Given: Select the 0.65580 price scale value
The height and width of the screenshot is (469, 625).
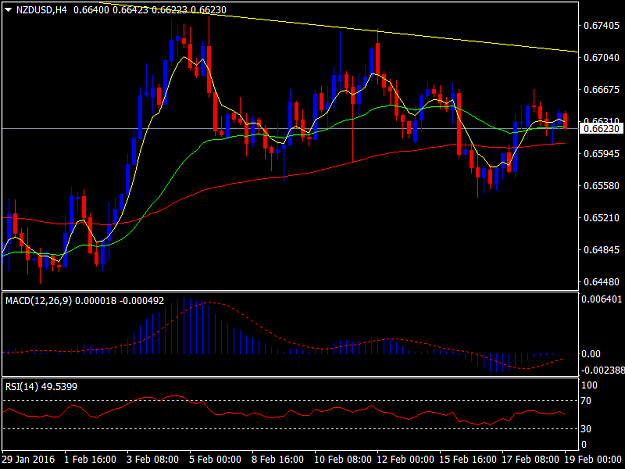Looking at the screenshot, I should (x=601, y=186).
